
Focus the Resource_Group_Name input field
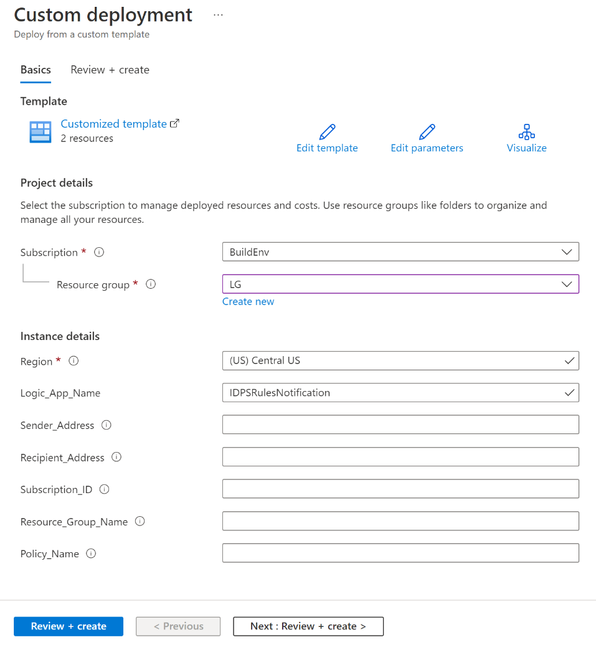401,521
